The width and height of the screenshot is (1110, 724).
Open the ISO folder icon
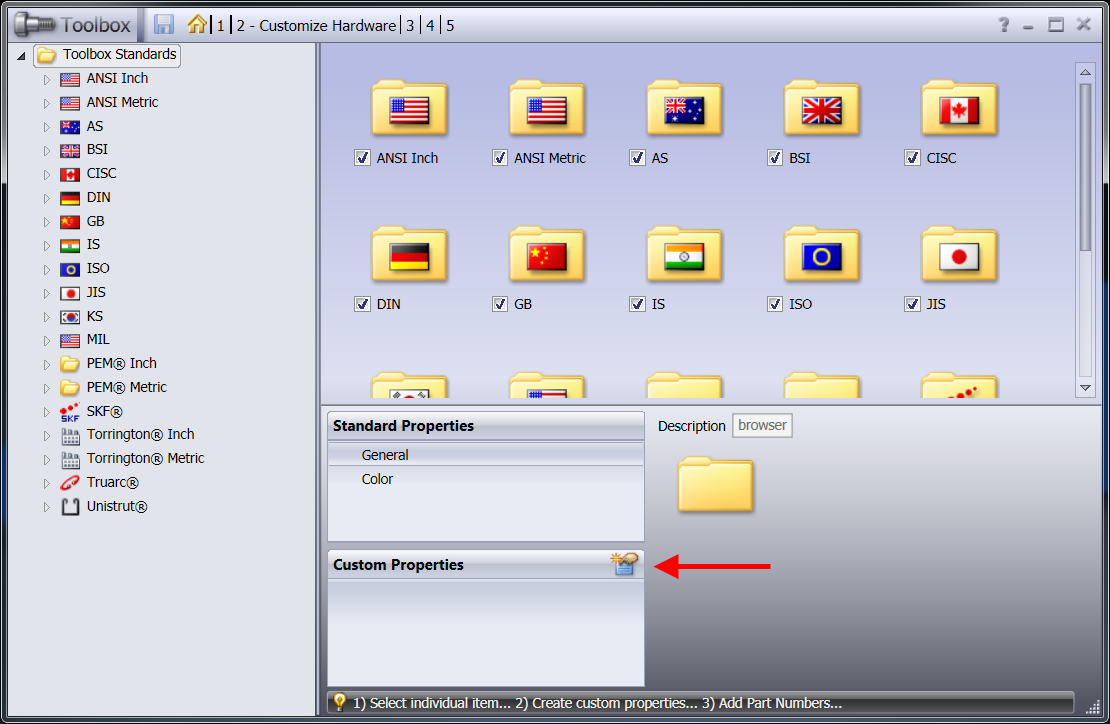click(821, 255)
